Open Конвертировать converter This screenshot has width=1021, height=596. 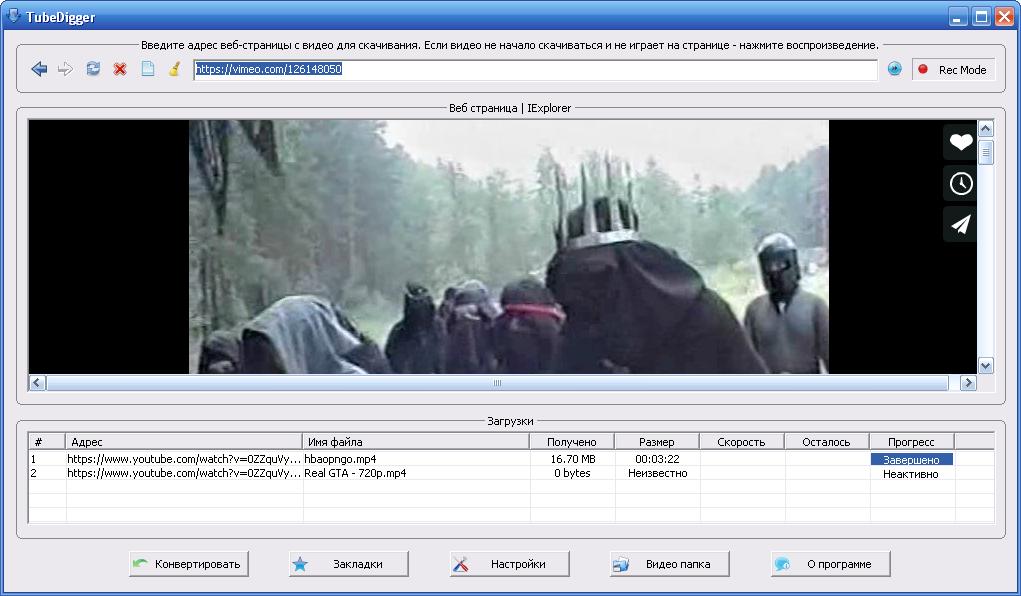189,564
